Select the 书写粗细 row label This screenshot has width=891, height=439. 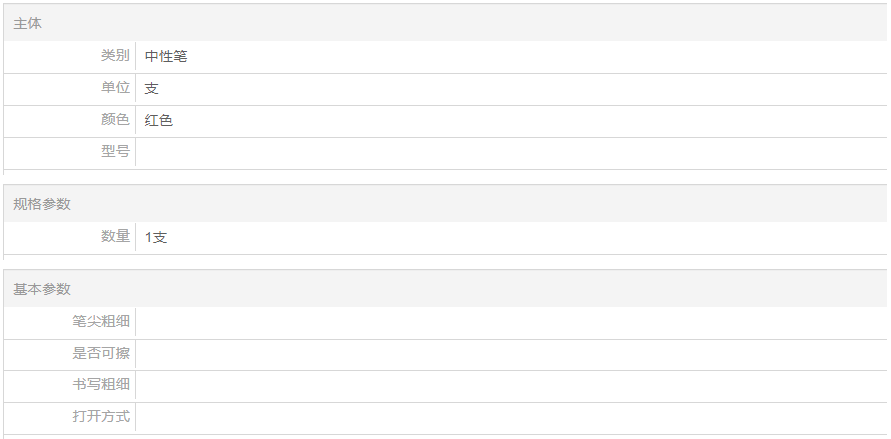(101, 386)
